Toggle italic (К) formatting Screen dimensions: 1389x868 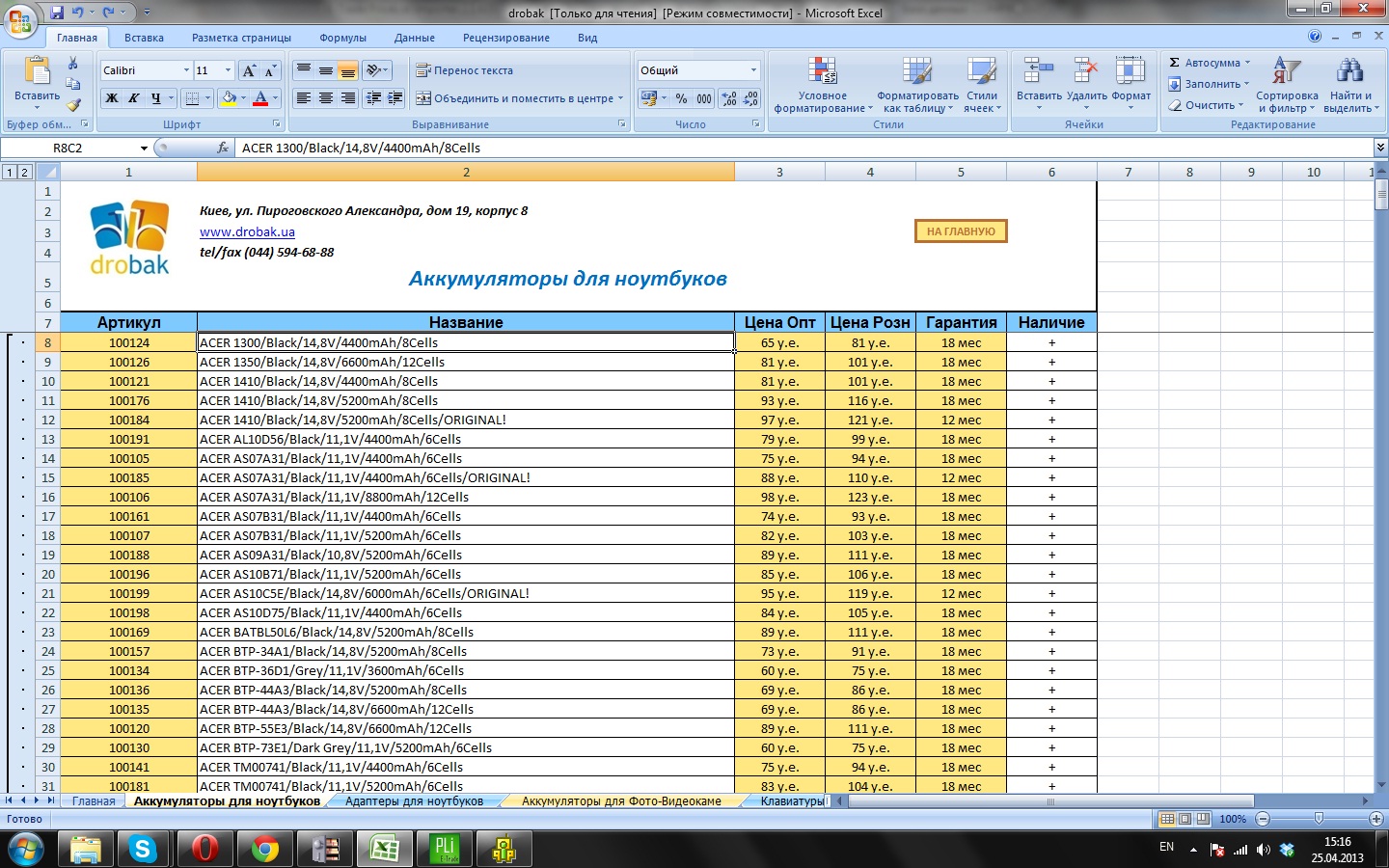click(x=133, y=98)
